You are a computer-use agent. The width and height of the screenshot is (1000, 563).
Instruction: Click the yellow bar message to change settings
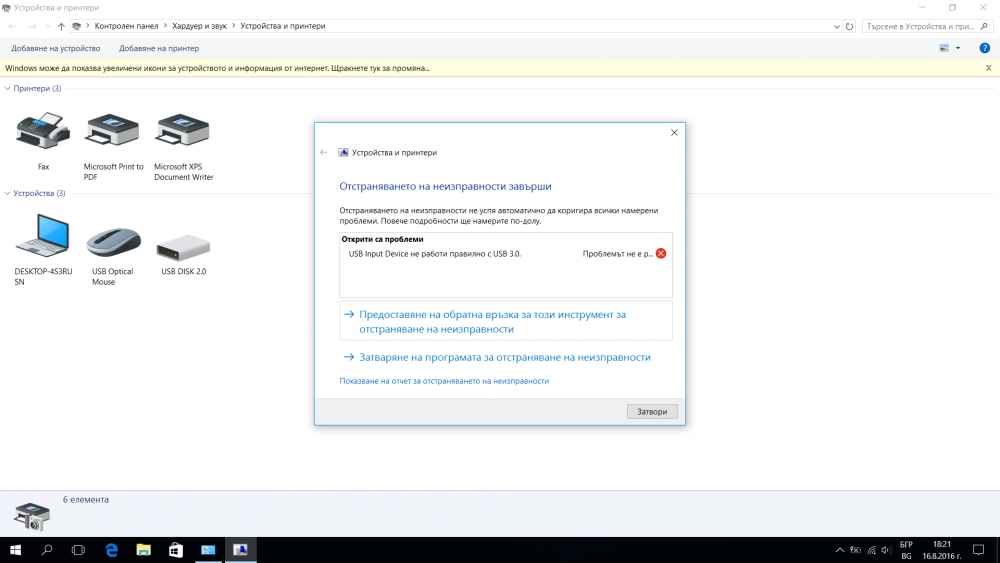click(217, 68)
